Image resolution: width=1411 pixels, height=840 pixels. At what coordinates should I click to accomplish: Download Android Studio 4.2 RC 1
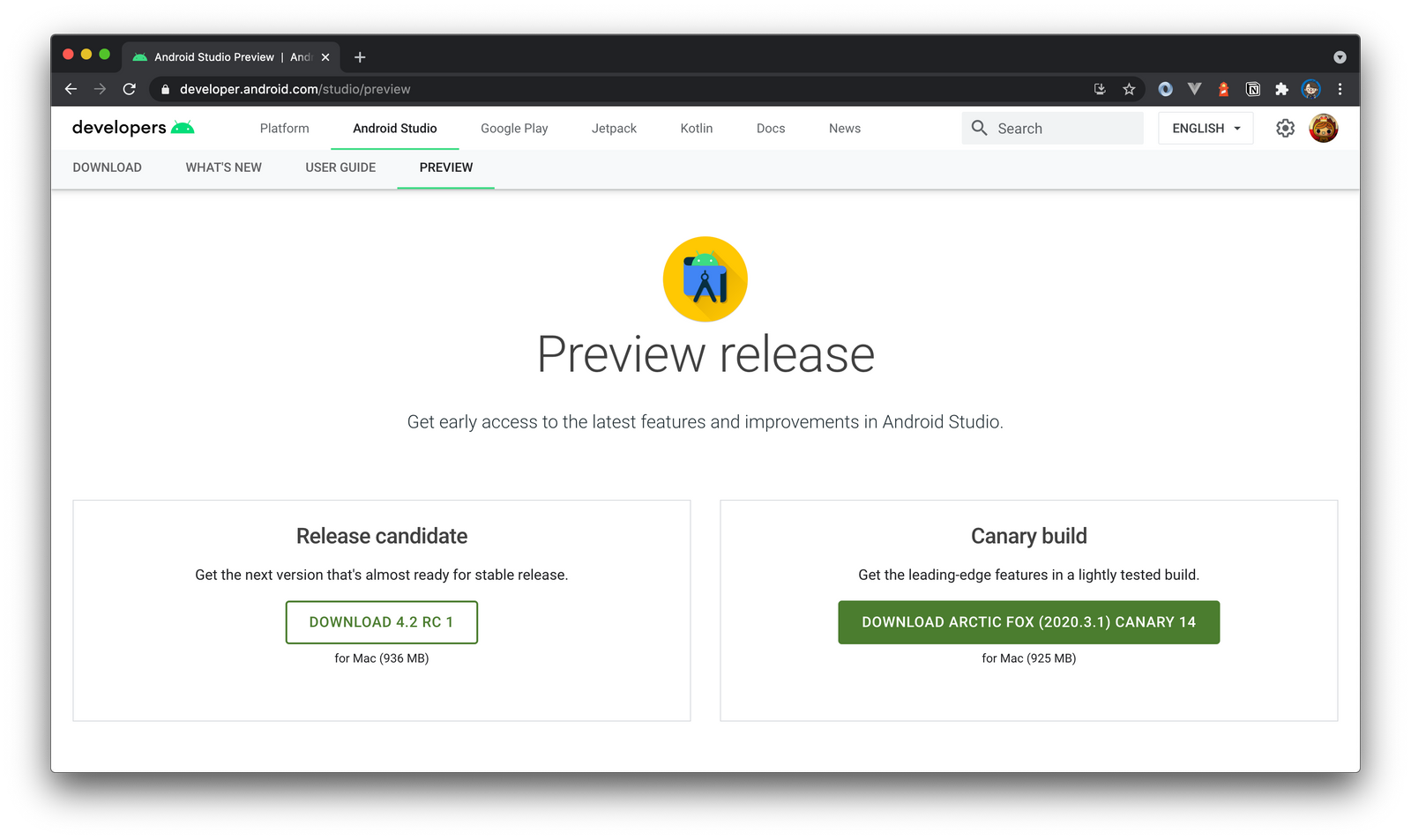tap(381, 621)
